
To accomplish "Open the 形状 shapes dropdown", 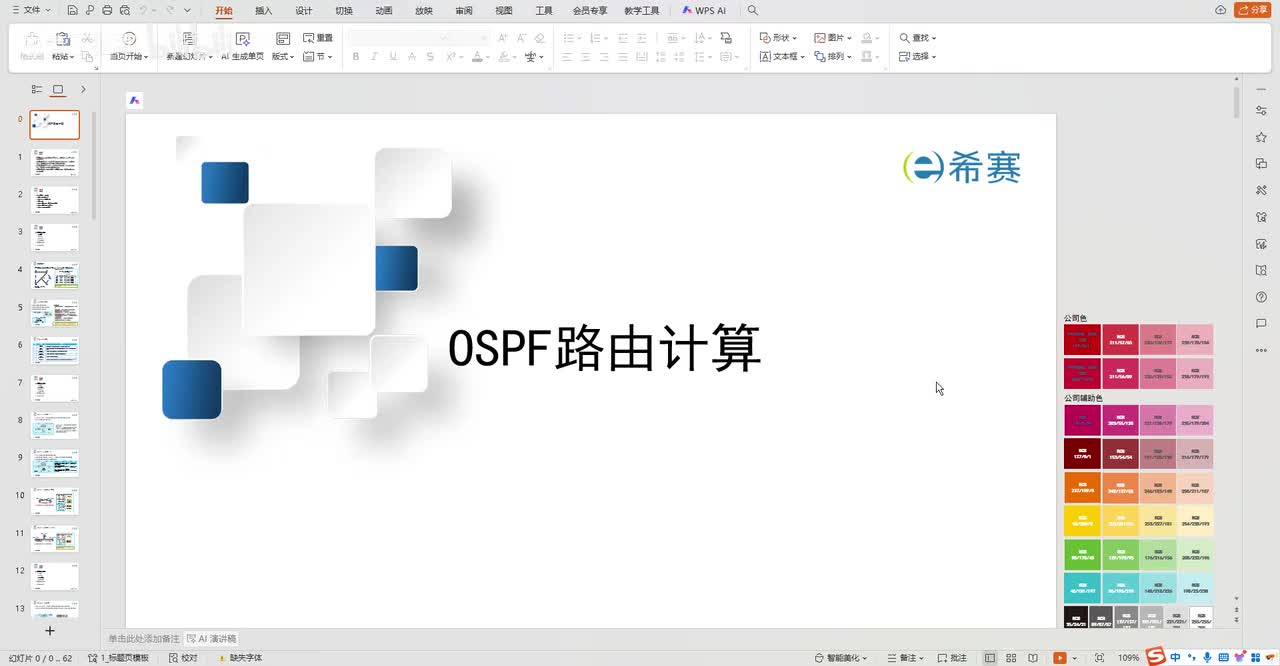I will [x=778, y=38].
